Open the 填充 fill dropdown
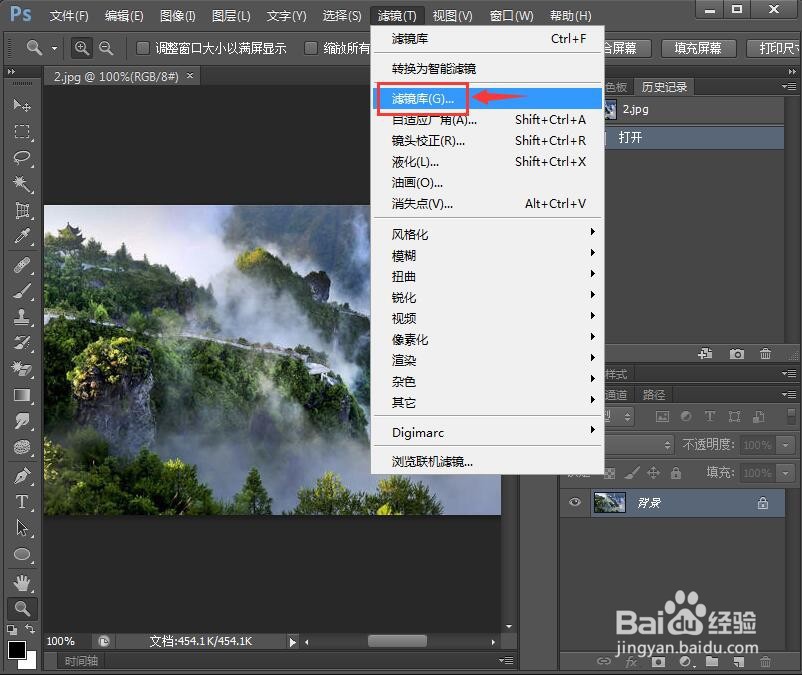Screen dimensions: 802x675 786,473
